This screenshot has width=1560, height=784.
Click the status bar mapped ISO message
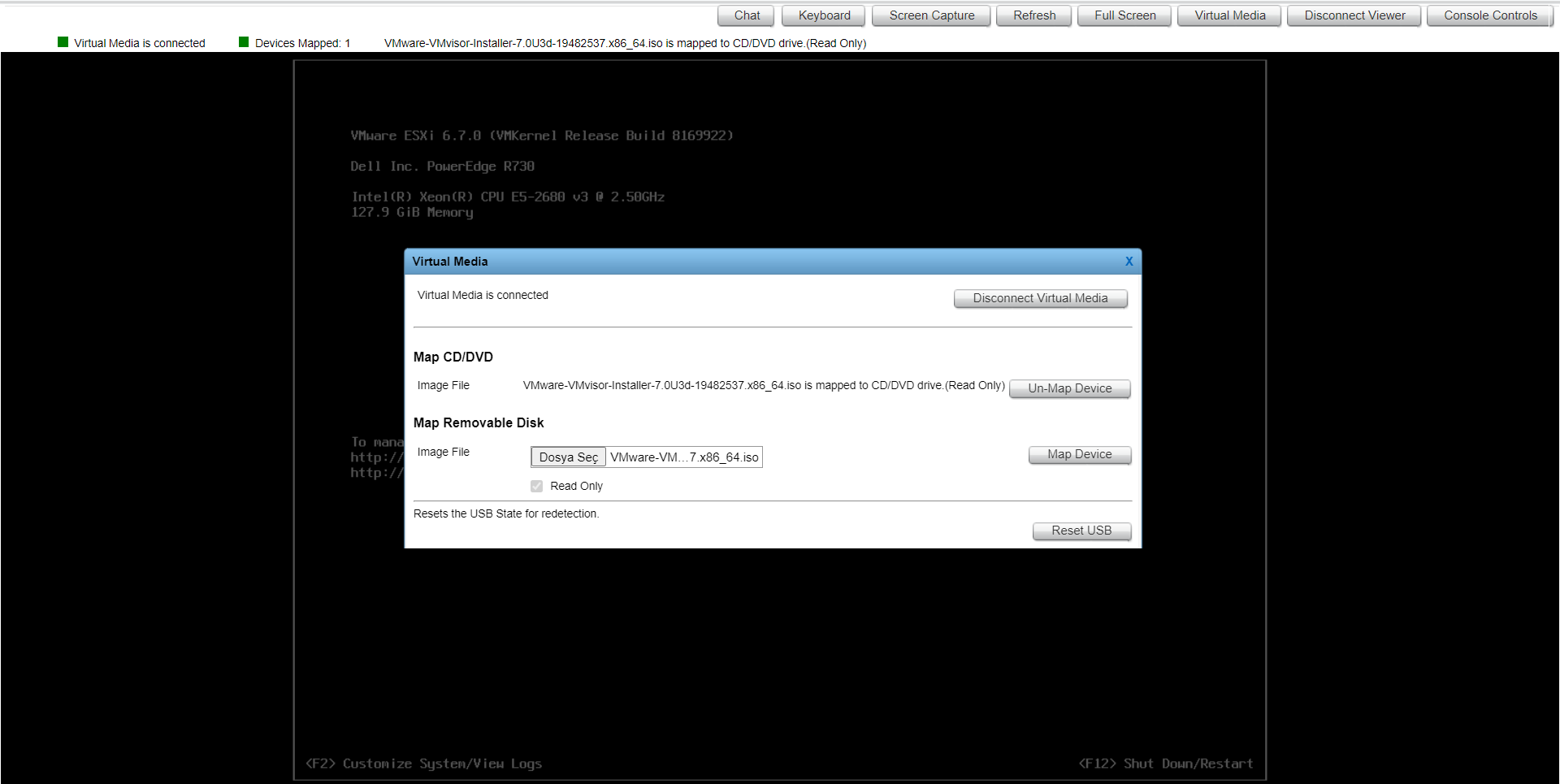coord(625,43)
